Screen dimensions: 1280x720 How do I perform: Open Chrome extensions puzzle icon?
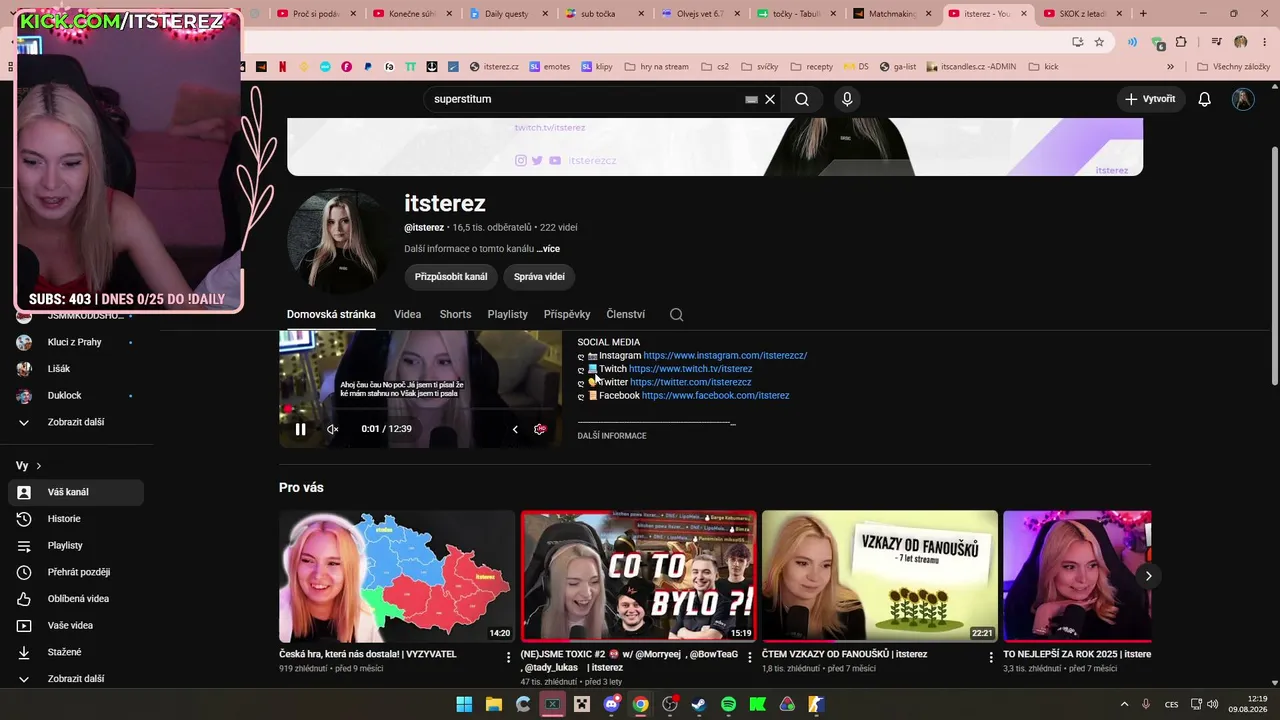coord(1181,42)
